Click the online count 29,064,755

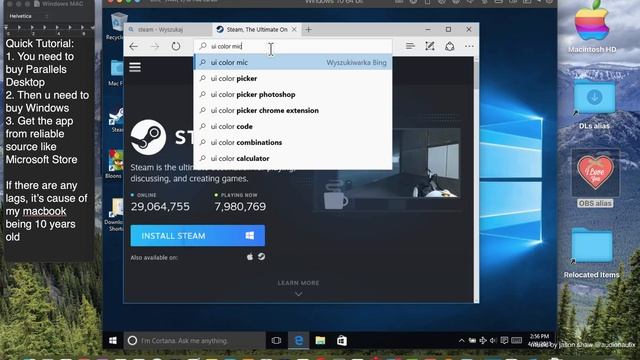tap(160, 207)
